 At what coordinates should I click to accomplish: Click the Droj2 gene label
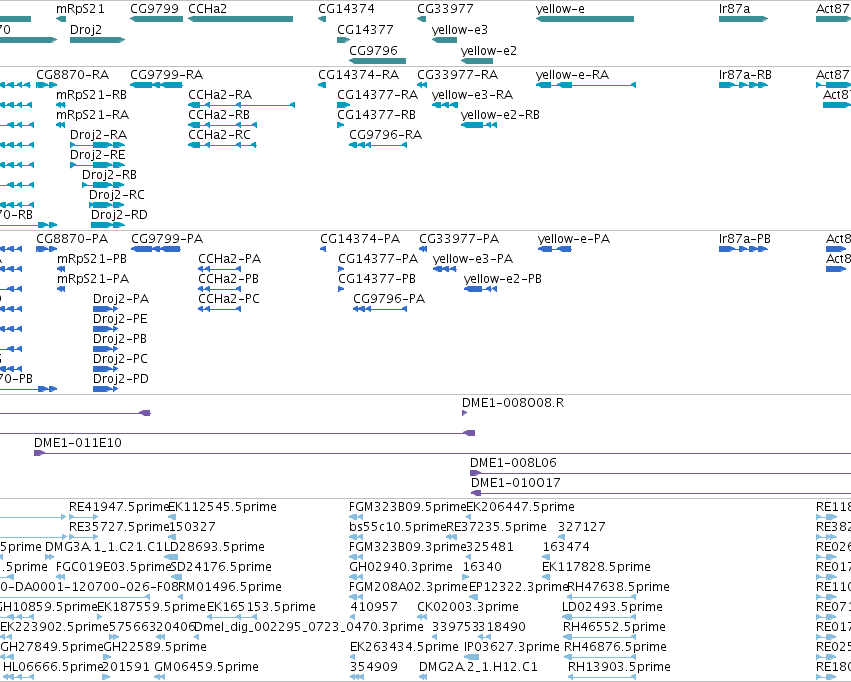pos(86,29)
